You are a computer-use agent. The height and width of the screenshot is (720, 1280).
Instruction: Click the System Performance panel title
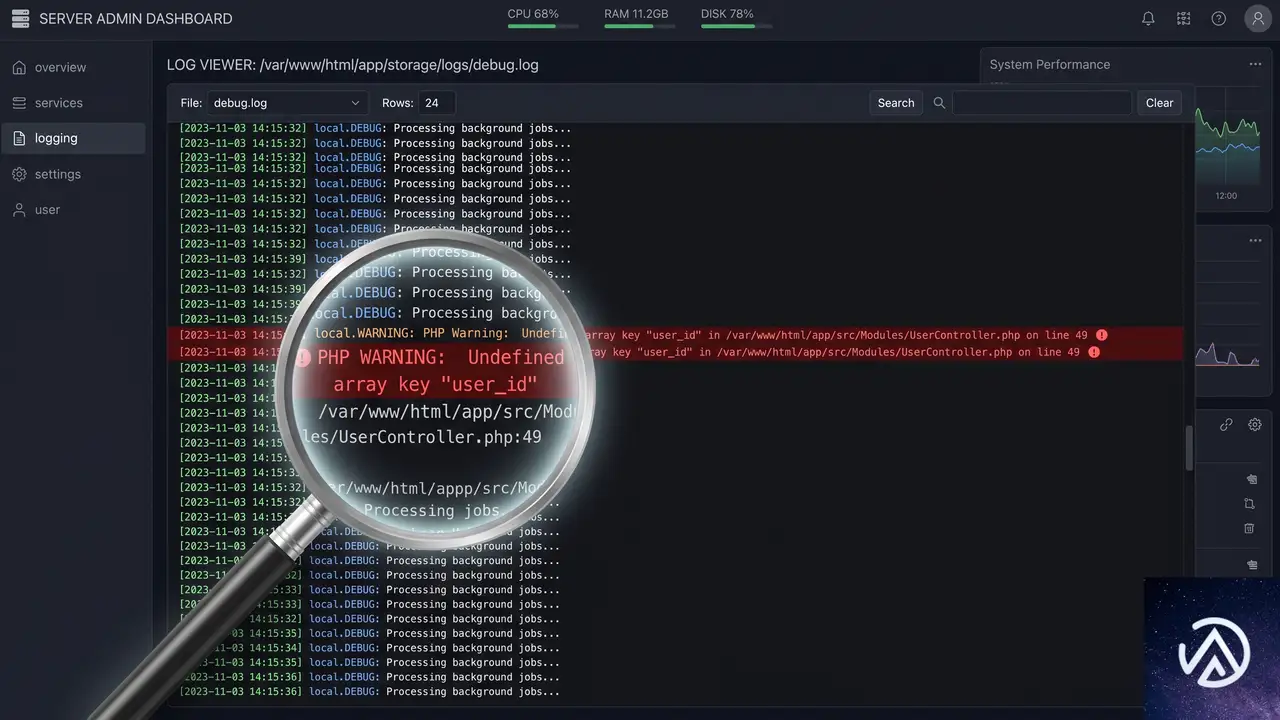click(1050, 64)
